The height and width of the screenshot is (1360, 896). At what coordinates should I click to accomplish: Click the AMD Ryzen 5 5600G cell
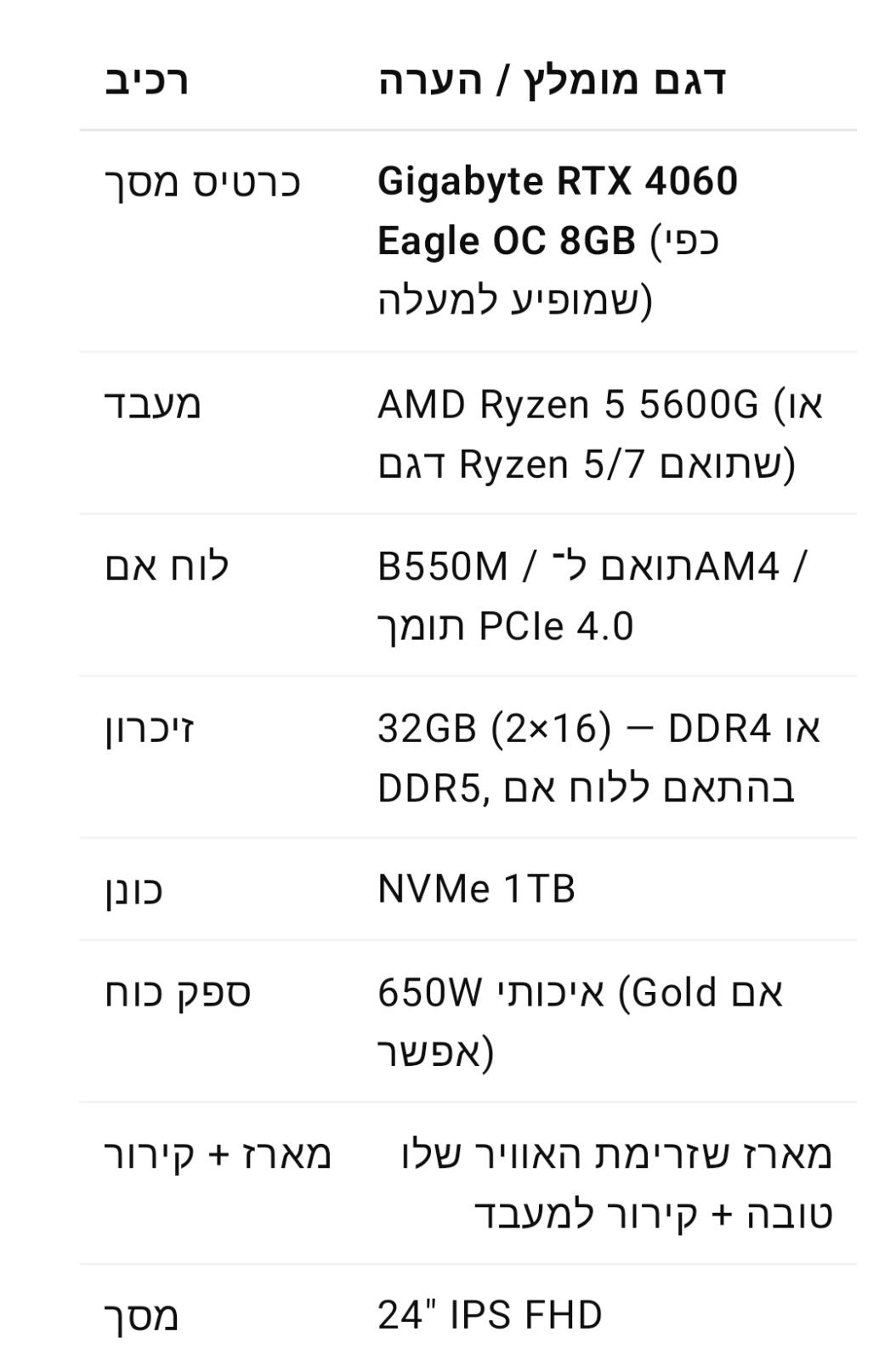pos(600,434)
